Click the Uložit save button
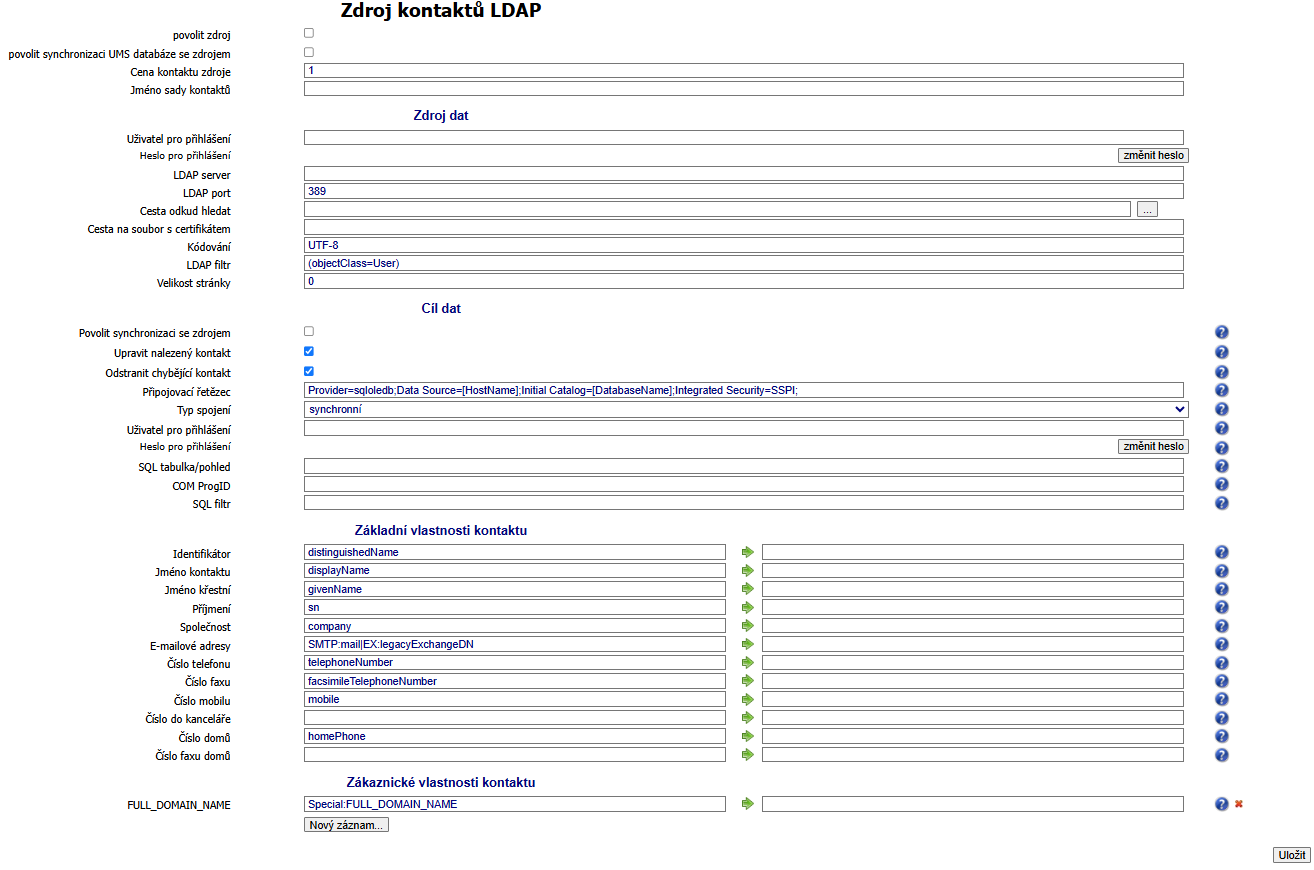The height and width of the screenshot is (870, 1314). 1291,855
